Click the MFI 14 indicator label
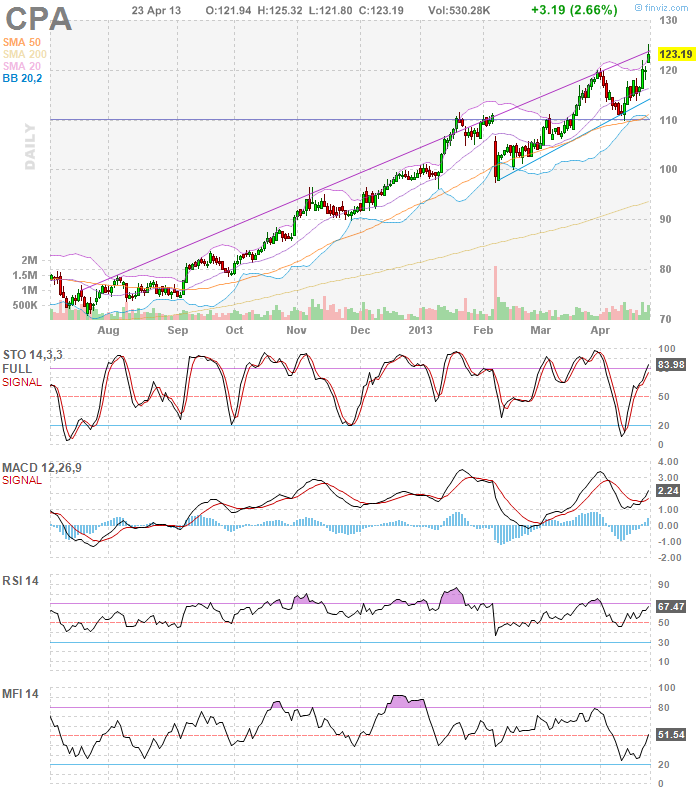700x792 pixels. pos(21,694)
